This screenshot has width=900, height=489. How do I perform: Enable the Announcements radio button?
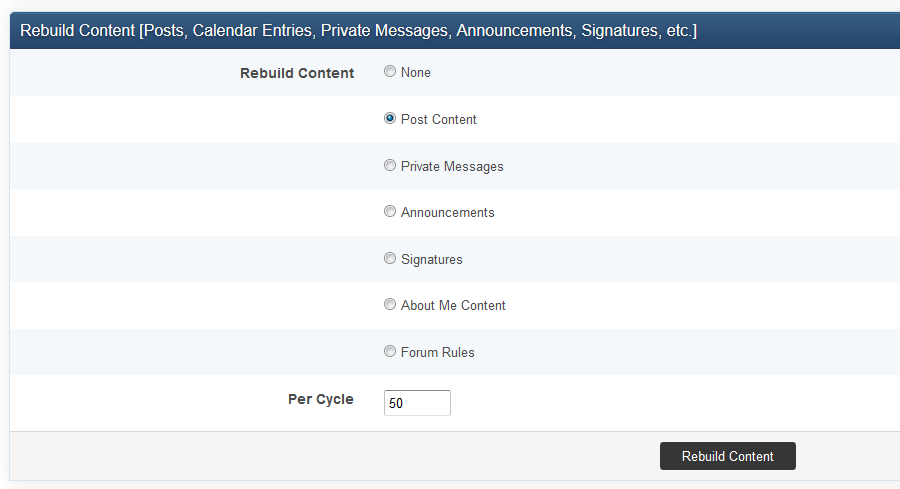click(x=390, y=212)
